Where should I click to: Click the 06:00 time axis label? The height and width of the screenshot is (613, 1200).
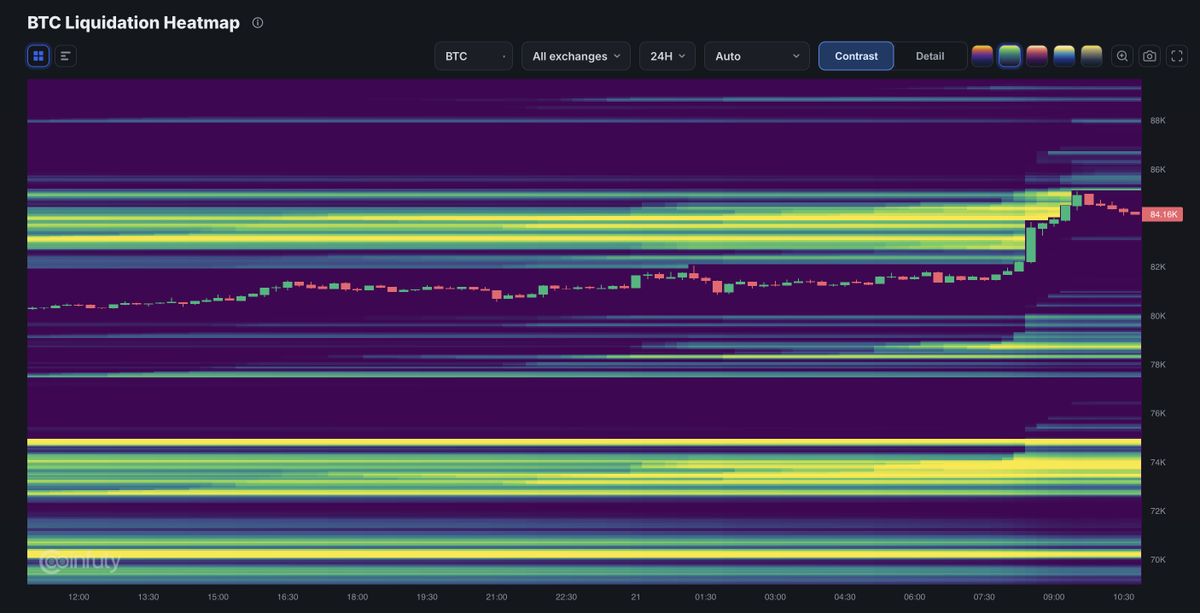click(x=914, y=597)
